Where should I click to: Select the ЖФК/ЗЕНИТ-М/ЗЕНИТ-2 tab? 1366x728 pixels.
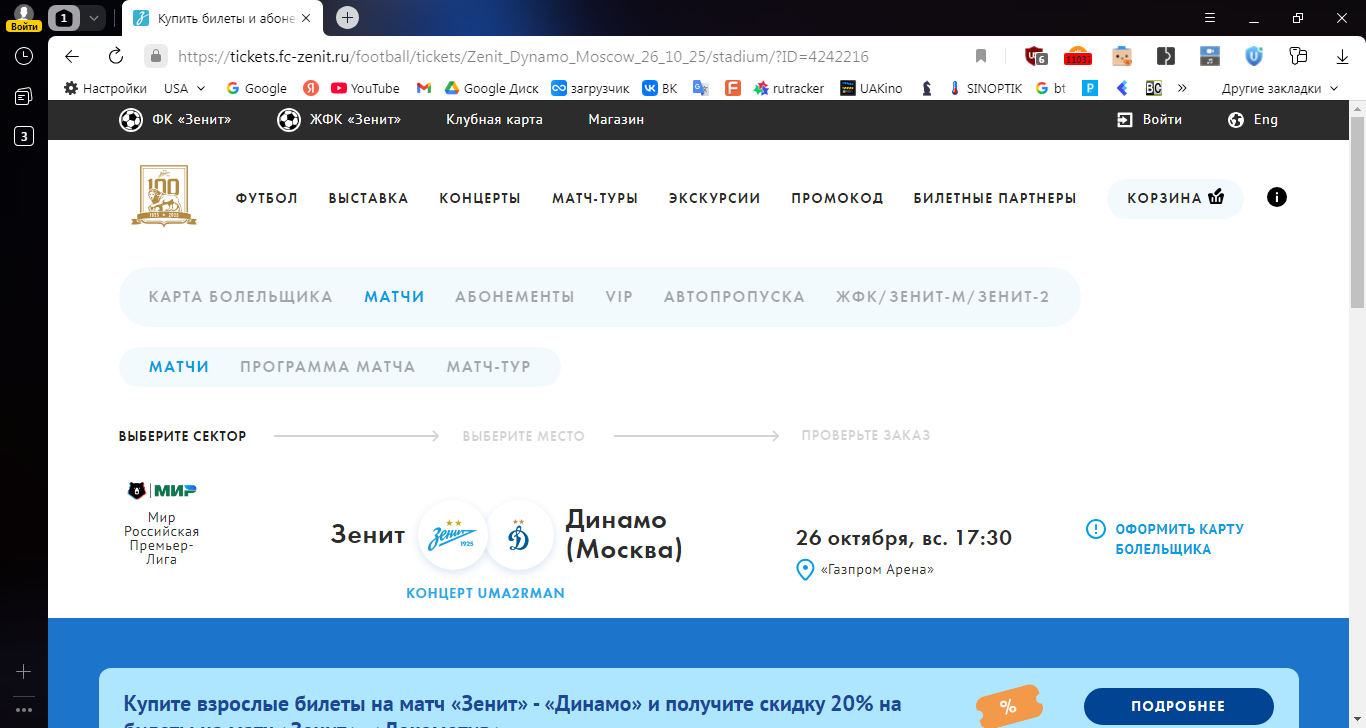(943, 297)
